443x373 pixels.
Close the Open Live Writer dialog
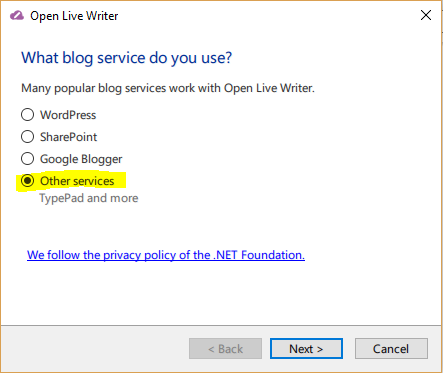coord(426,15)
